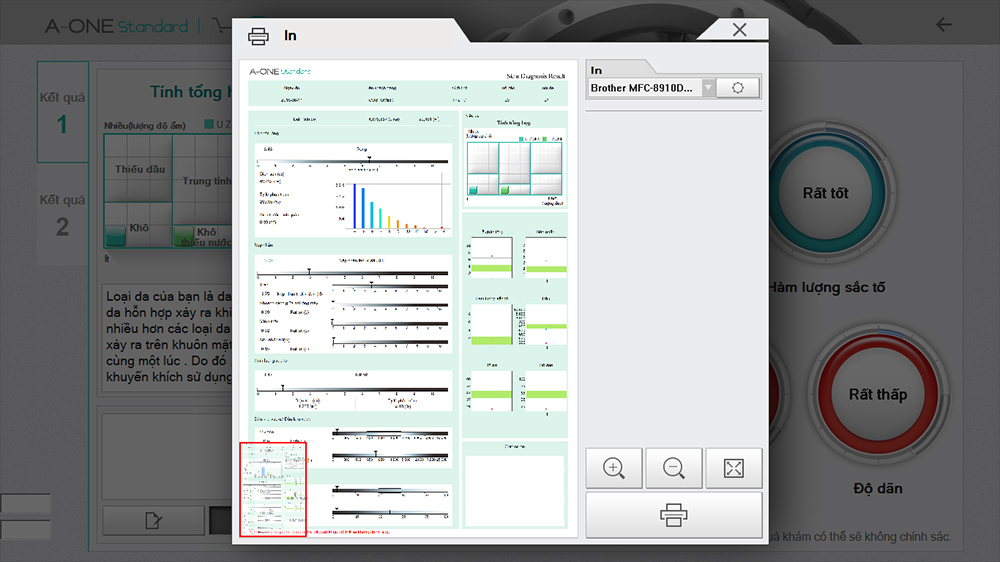Select the Thiếu dầu skin type cell
Viewport: 1000px width, 562px height.
click(138, 170)
